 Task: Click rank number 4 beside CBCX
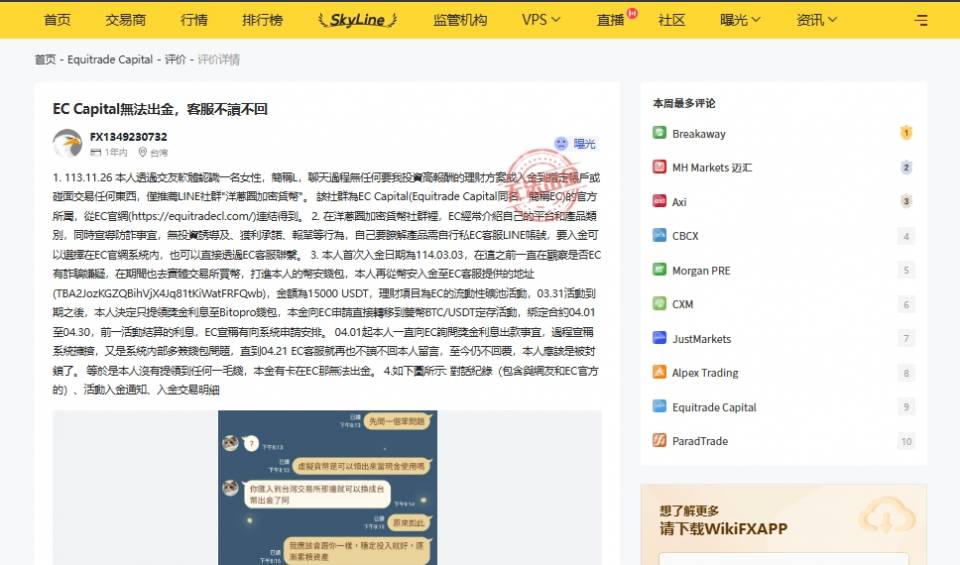click(x=906, y=236)
